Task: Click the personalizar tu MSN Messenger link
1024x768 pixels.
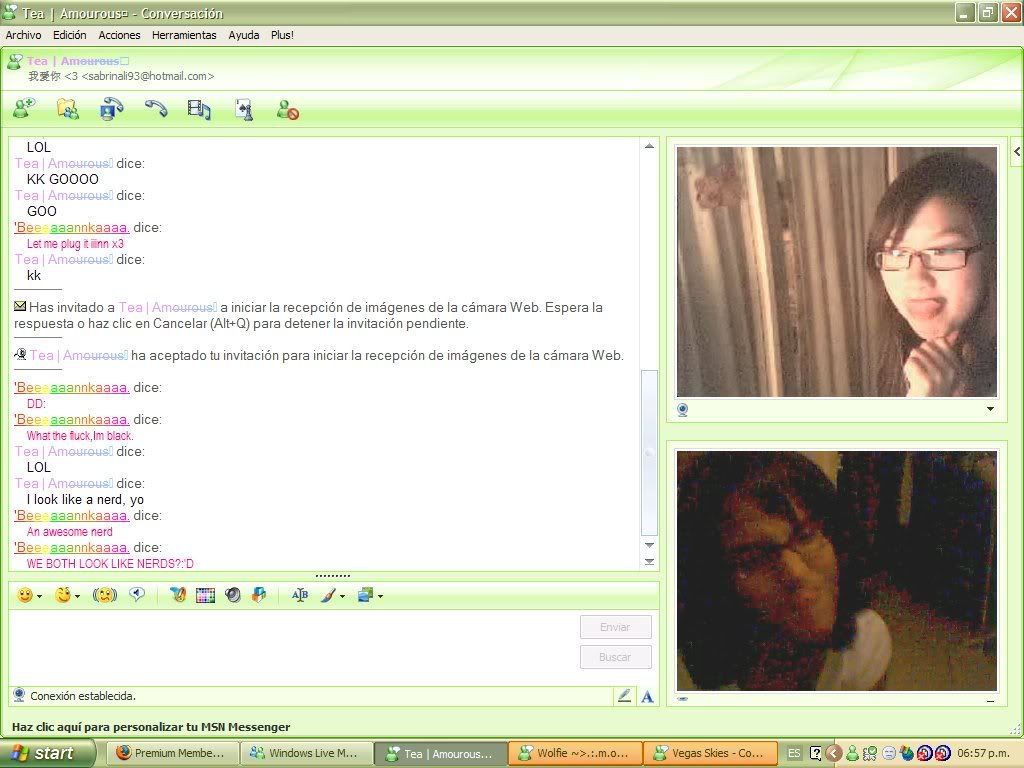Action: (x=151, y=727)
